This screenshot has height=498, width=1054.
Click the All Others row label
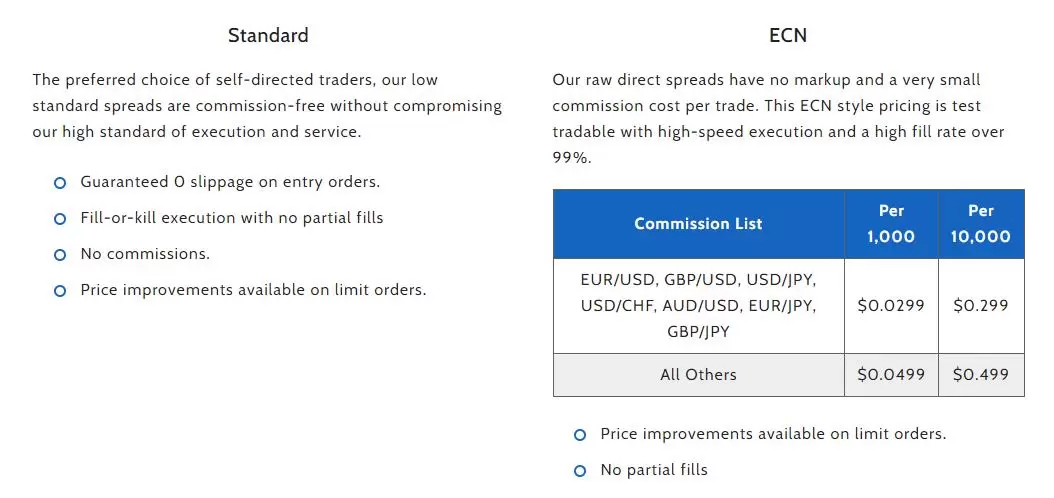698,374
